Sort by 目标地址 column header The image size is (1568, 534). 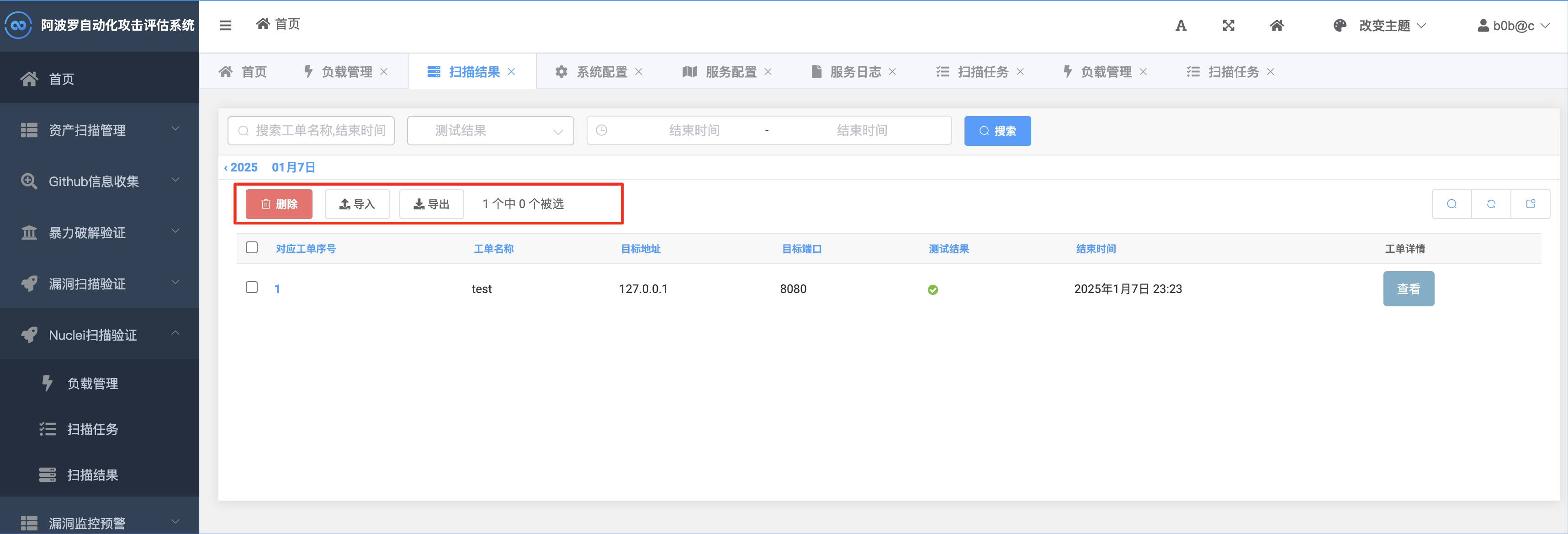pos(641,248)
